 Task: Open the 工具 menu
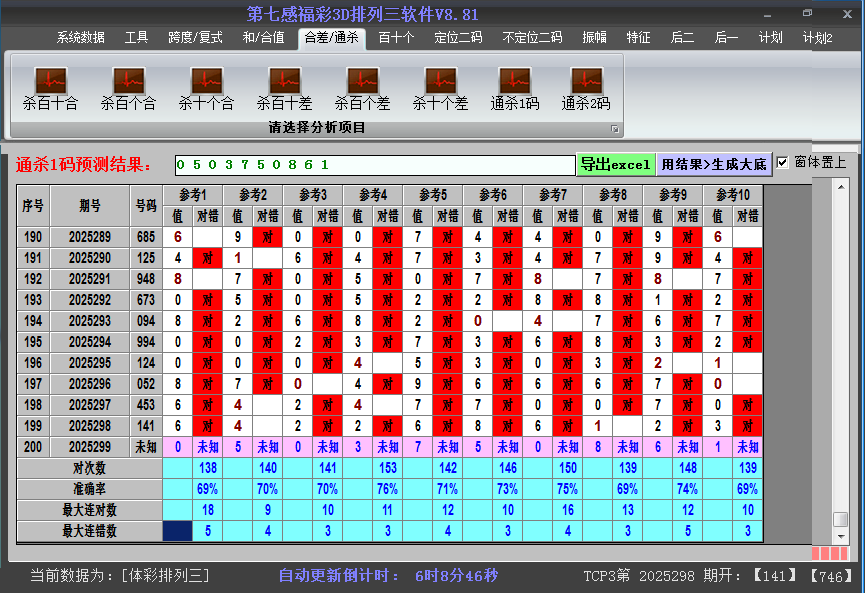click(x=136, y=37)
